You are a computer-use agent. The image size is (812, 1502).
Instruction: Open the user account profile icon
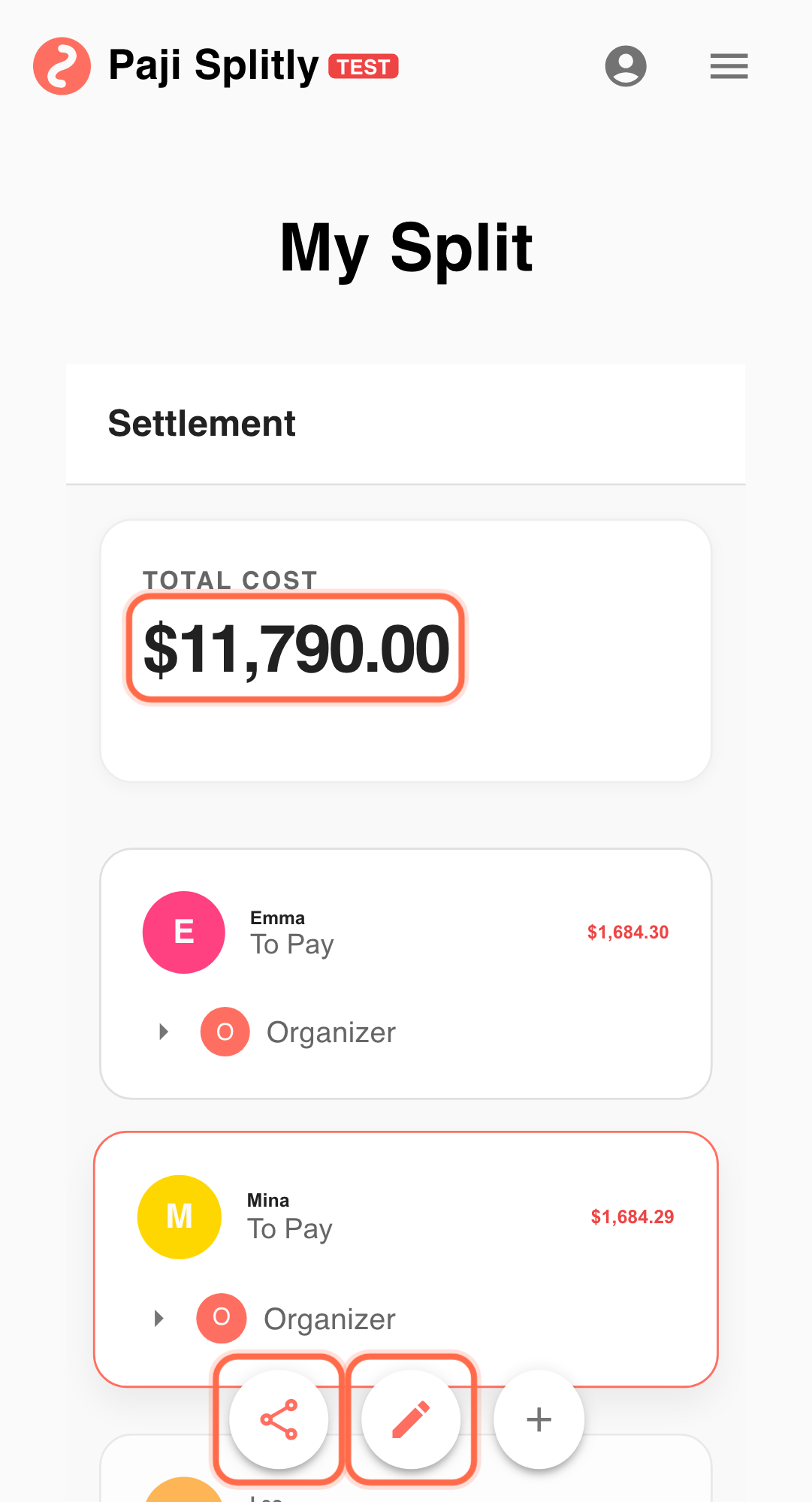(626, 66)
